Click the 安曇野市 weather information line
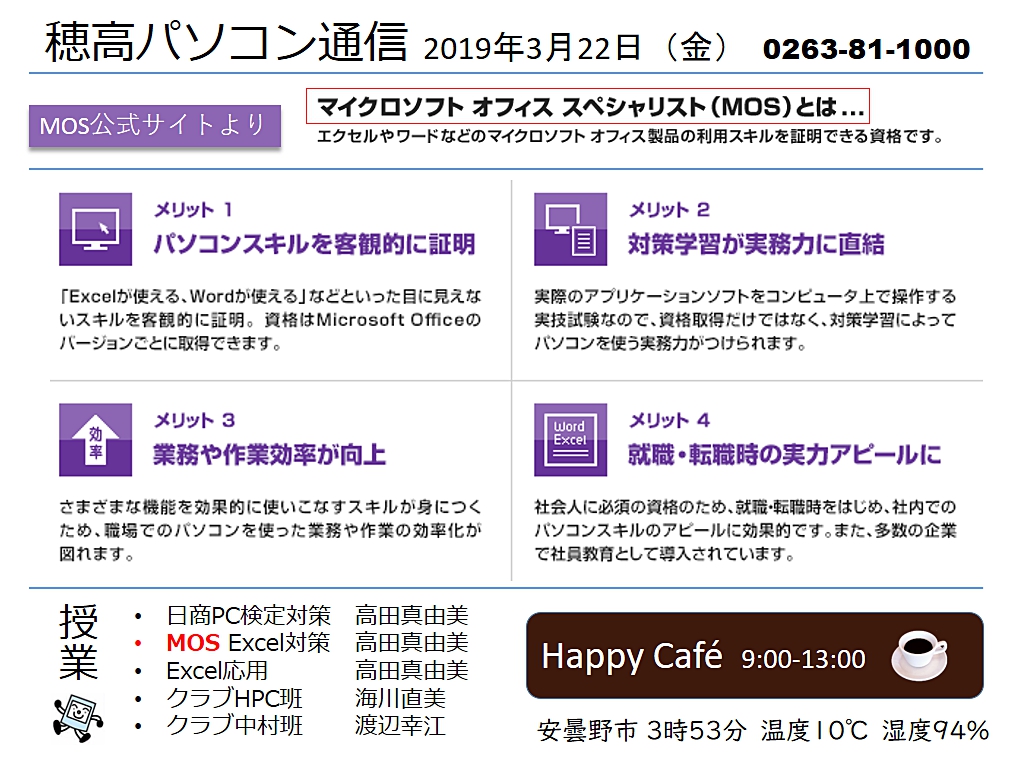The width and height of the screenshot is (1011, 759). [762, 731]
